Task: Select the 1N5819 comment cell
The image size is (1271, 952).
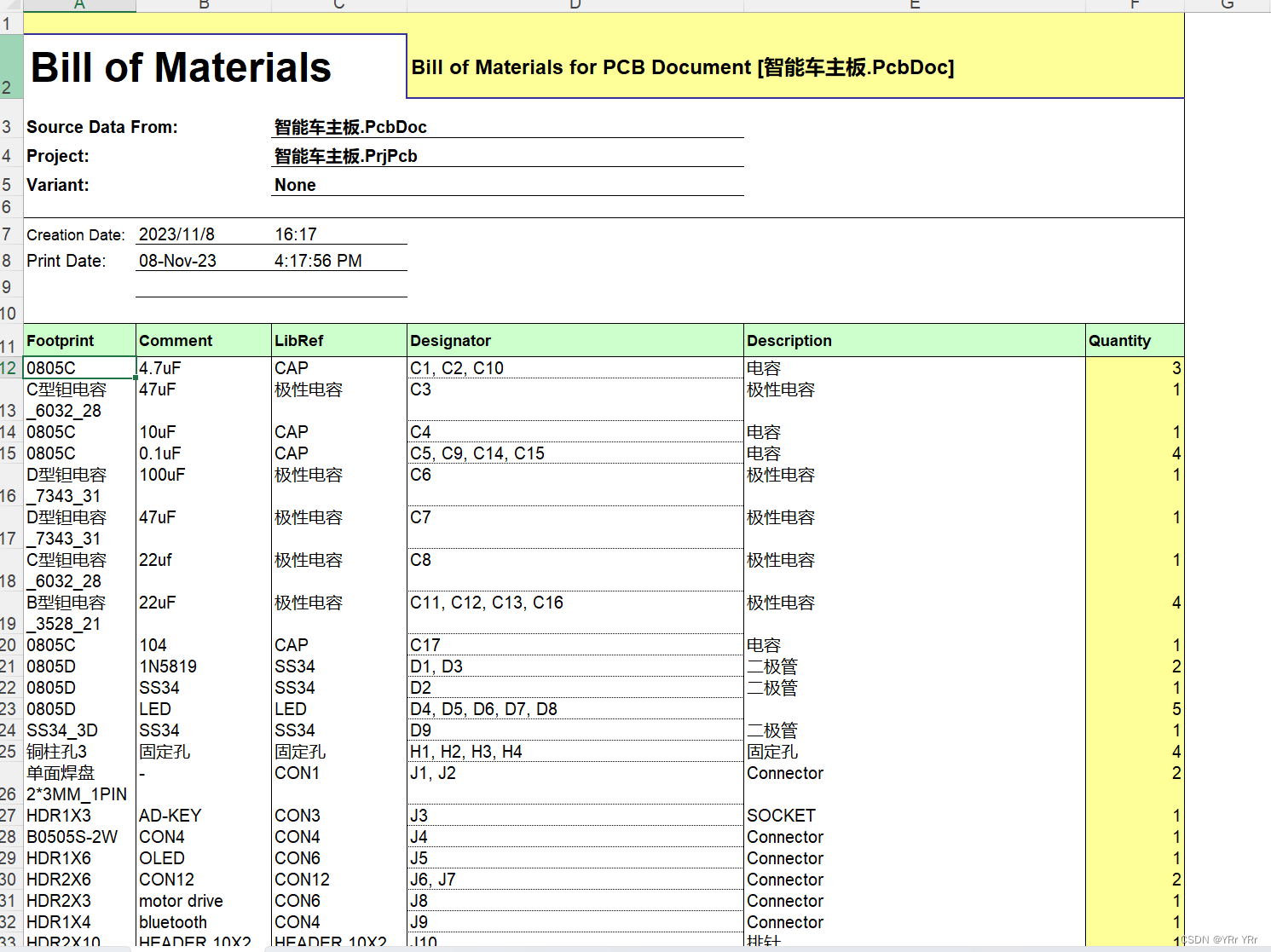Action: (204, 666)
